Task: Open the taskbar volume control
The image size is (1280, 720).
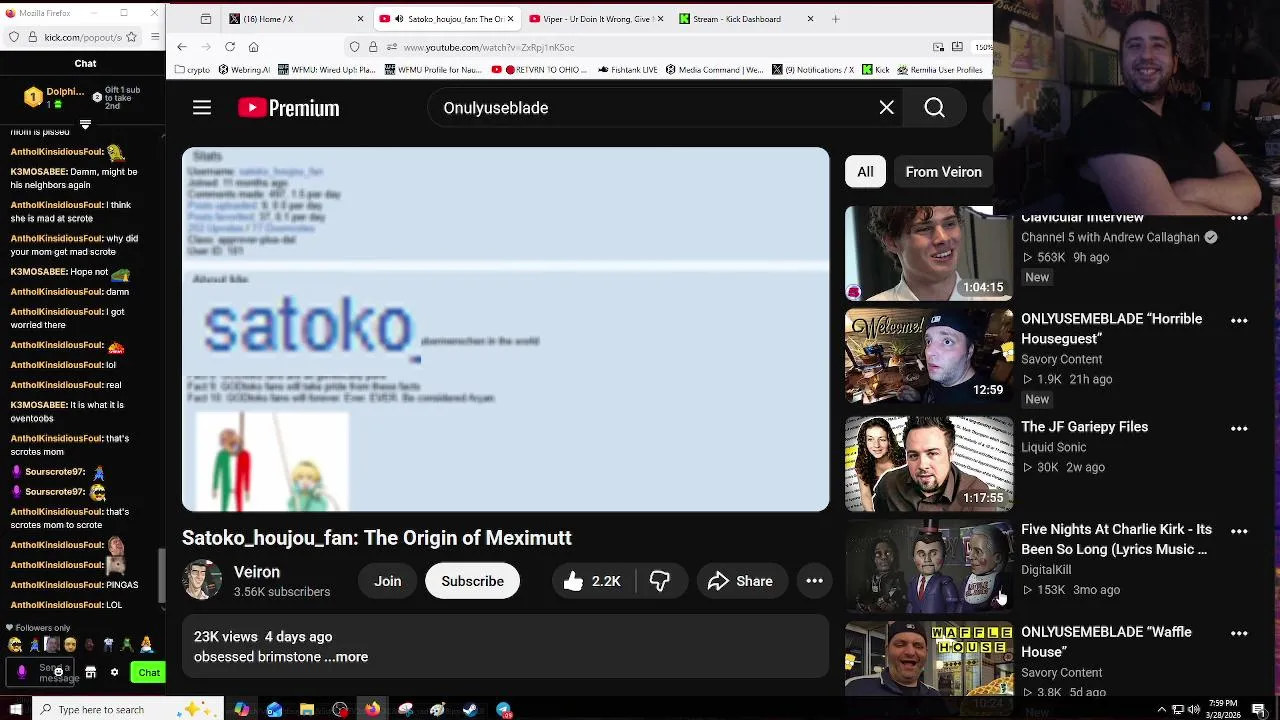Action: click(1192, 710)
